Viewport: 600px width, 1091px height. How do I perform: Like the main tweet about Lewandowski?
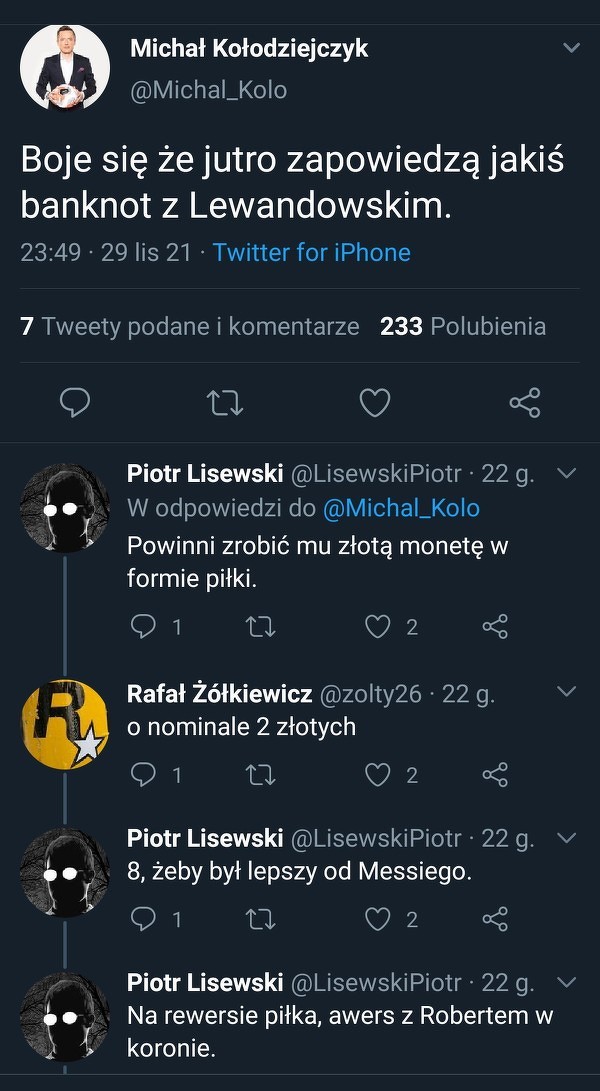tap(374, 403)
